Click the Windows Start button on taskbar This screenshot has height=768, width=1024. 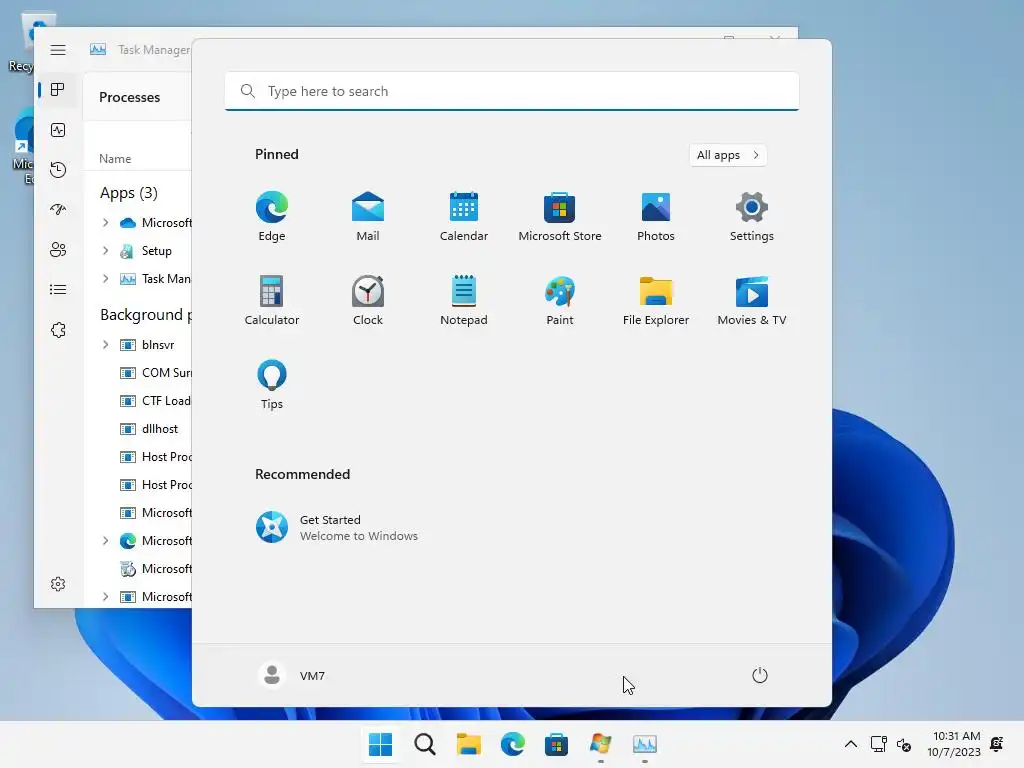[380, 744]
